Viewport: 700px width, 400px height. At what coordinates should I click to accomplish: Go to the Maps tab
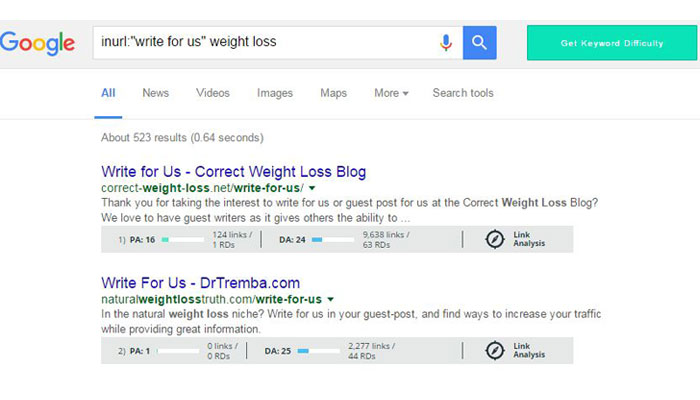coord(333,93)
